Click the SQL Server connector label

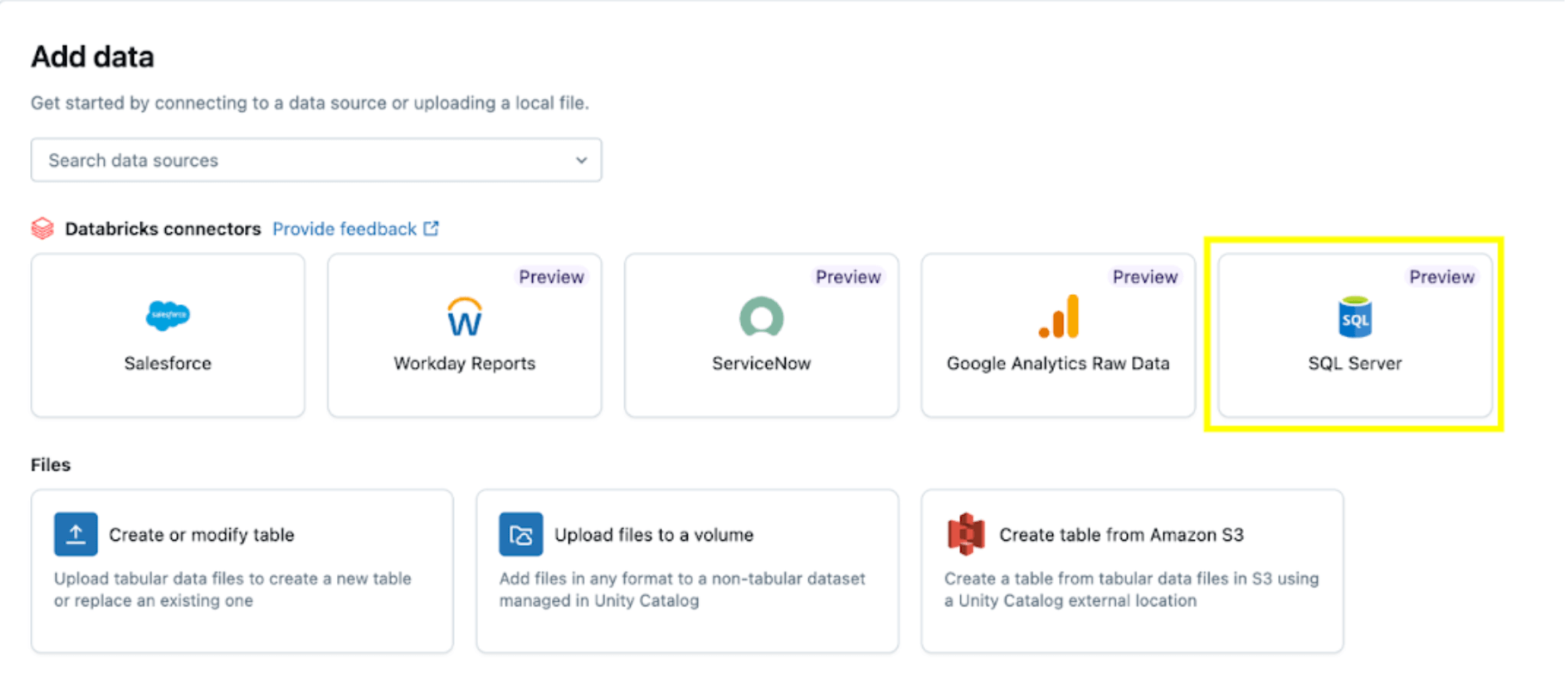1355,364
